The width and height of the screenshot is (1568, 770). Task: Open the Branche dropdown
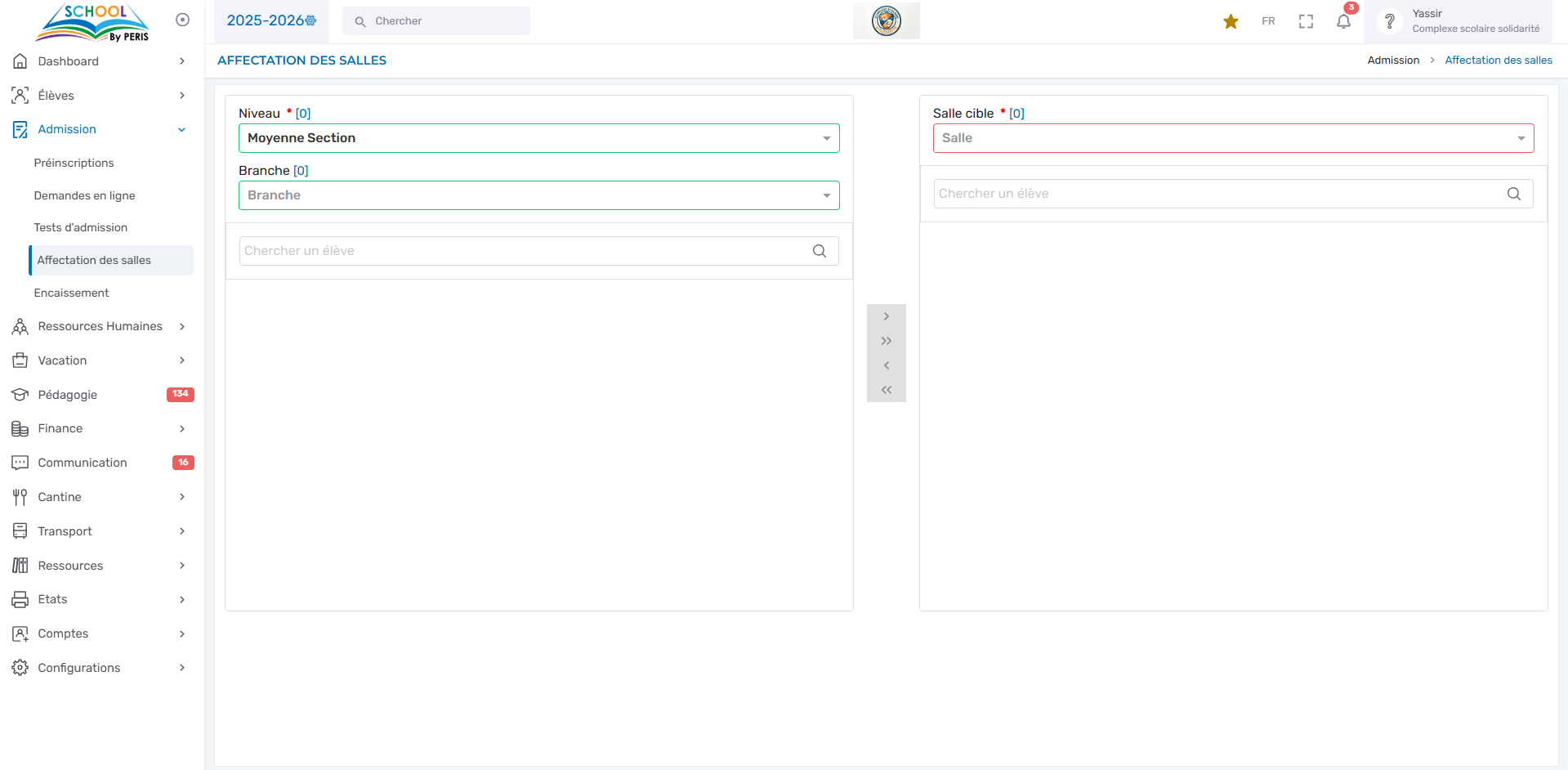tap(538, 195)
